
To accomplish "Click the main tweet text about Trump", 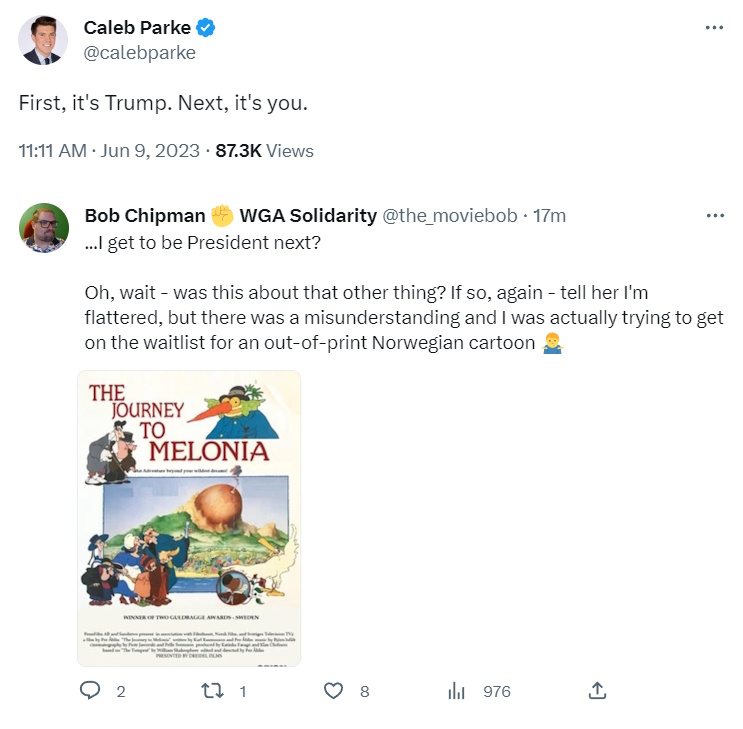I will coord(163,103).
